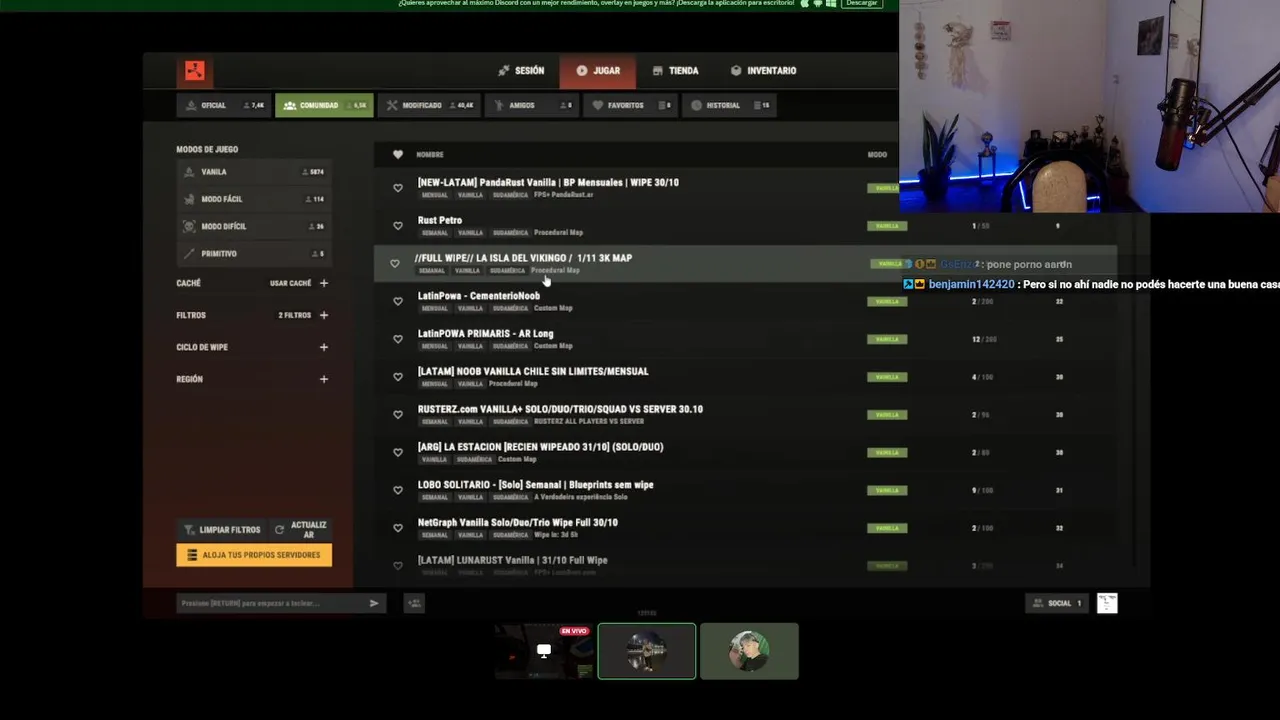Favorite ARG LA ESTACION server heart

coord(398,453)
